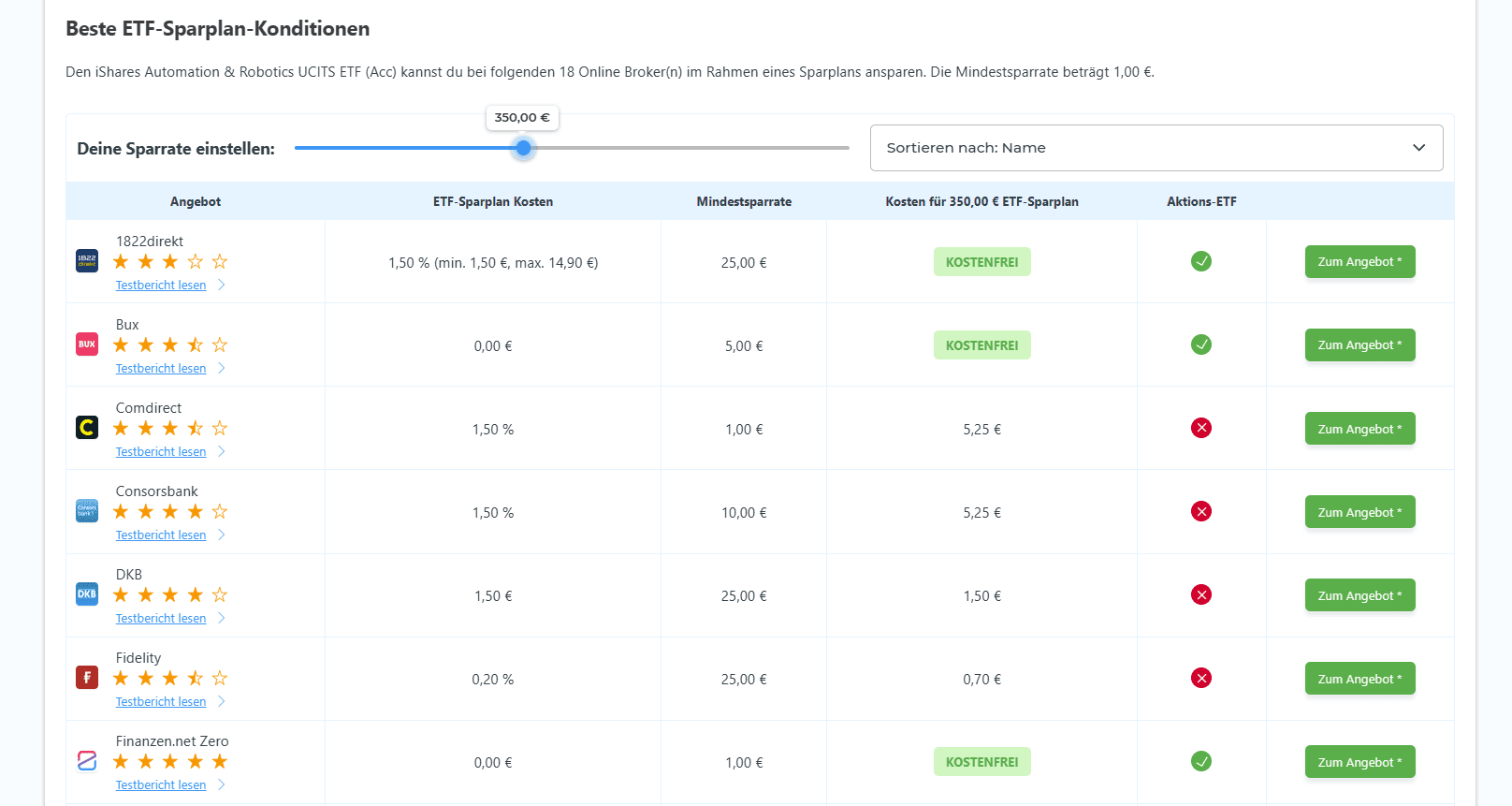Open 'Zum Angebot' for Comdirect
Viewport: 1512px width, 806px height.
pyautogui.click(x=1359, y=429)
